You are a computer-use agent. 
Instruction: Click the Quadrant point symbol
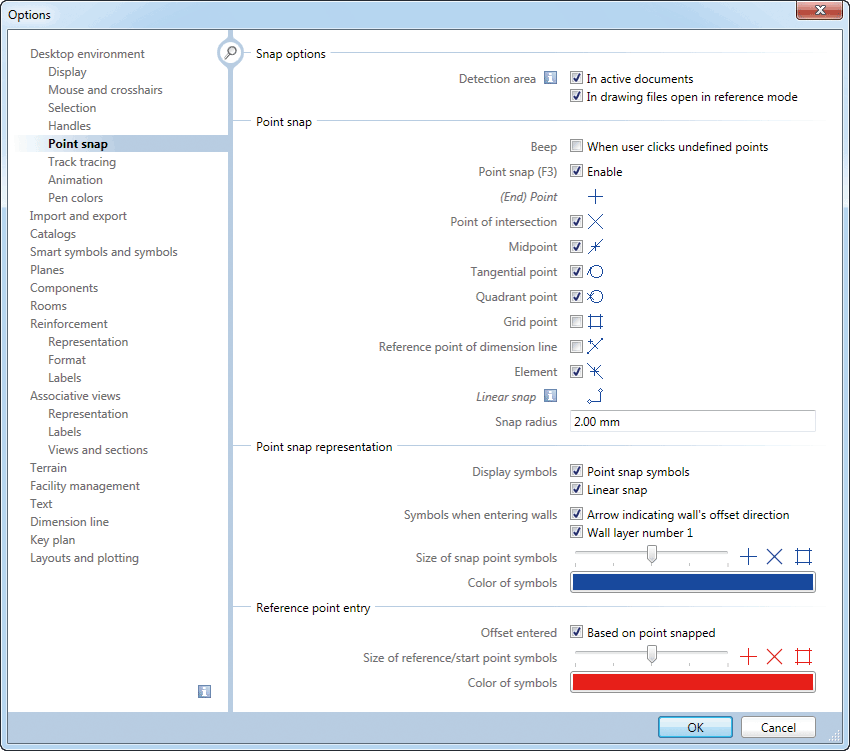595,297
